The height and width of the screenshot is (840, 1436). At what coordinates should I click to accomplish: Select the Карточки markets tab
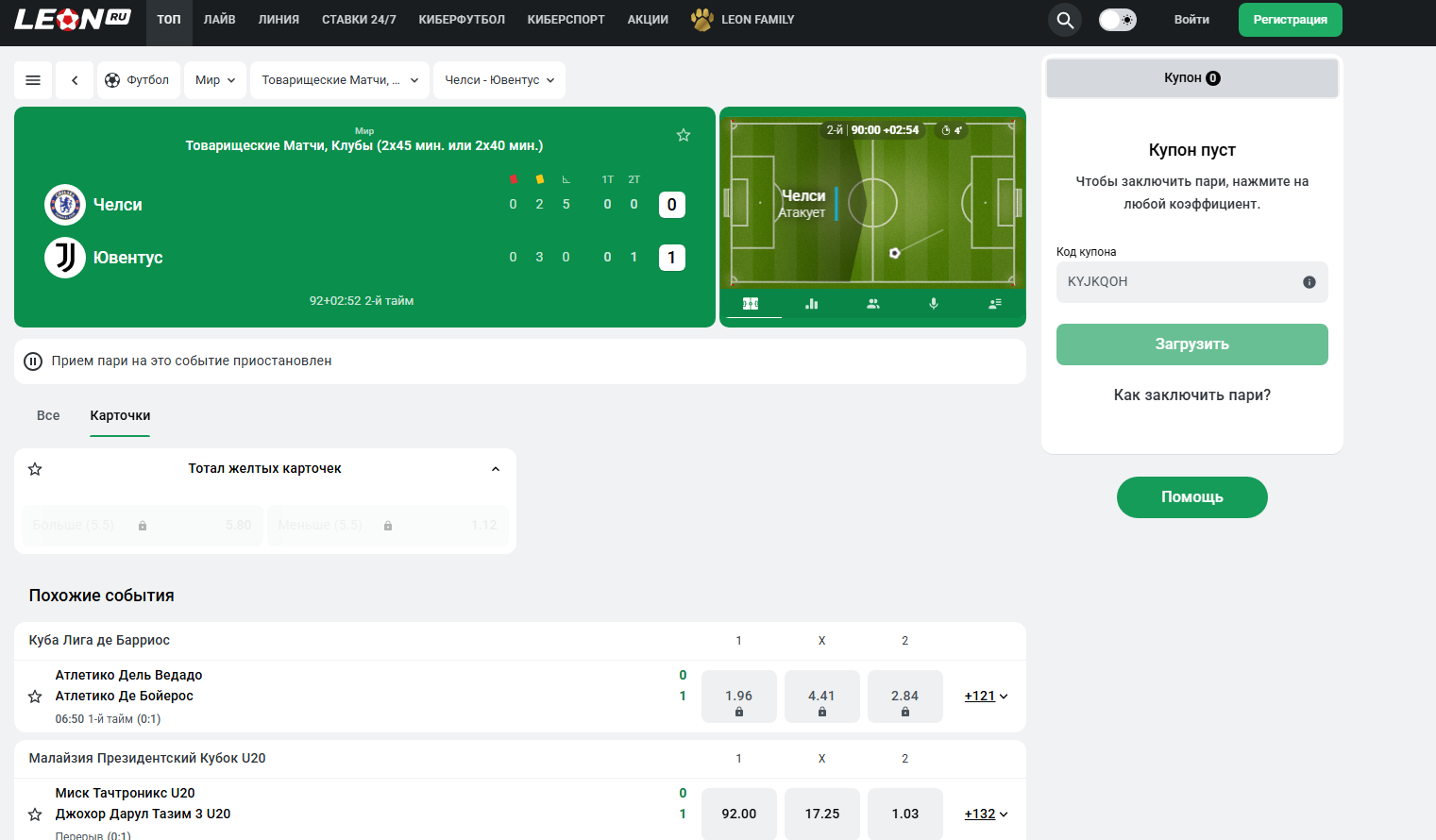click(x=120, y=415)
